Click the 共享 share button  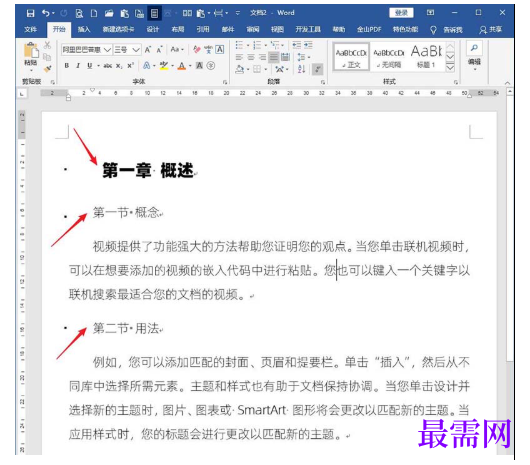490,30
